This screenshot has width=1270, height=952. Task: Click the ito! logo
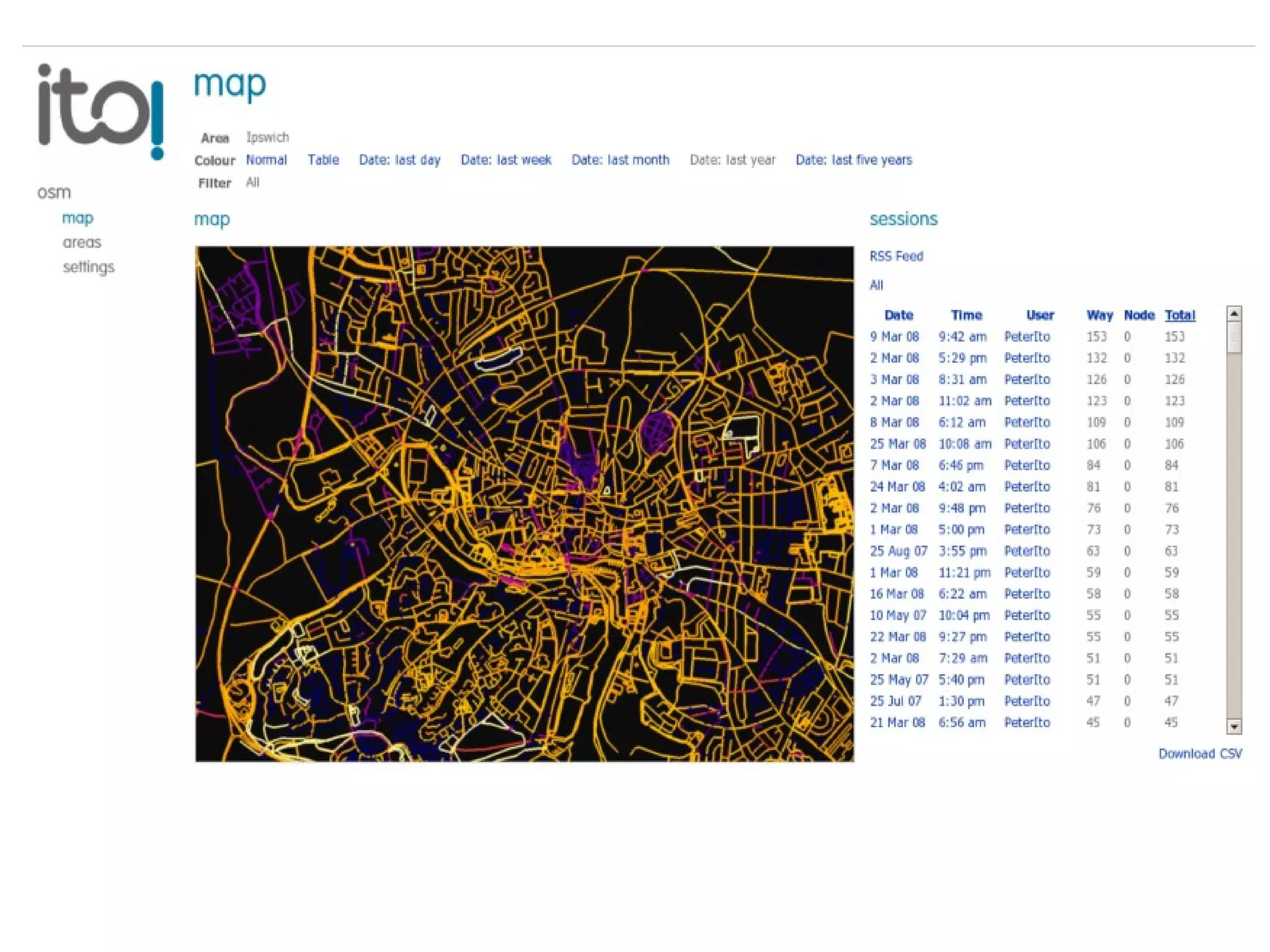click(100, 112)
